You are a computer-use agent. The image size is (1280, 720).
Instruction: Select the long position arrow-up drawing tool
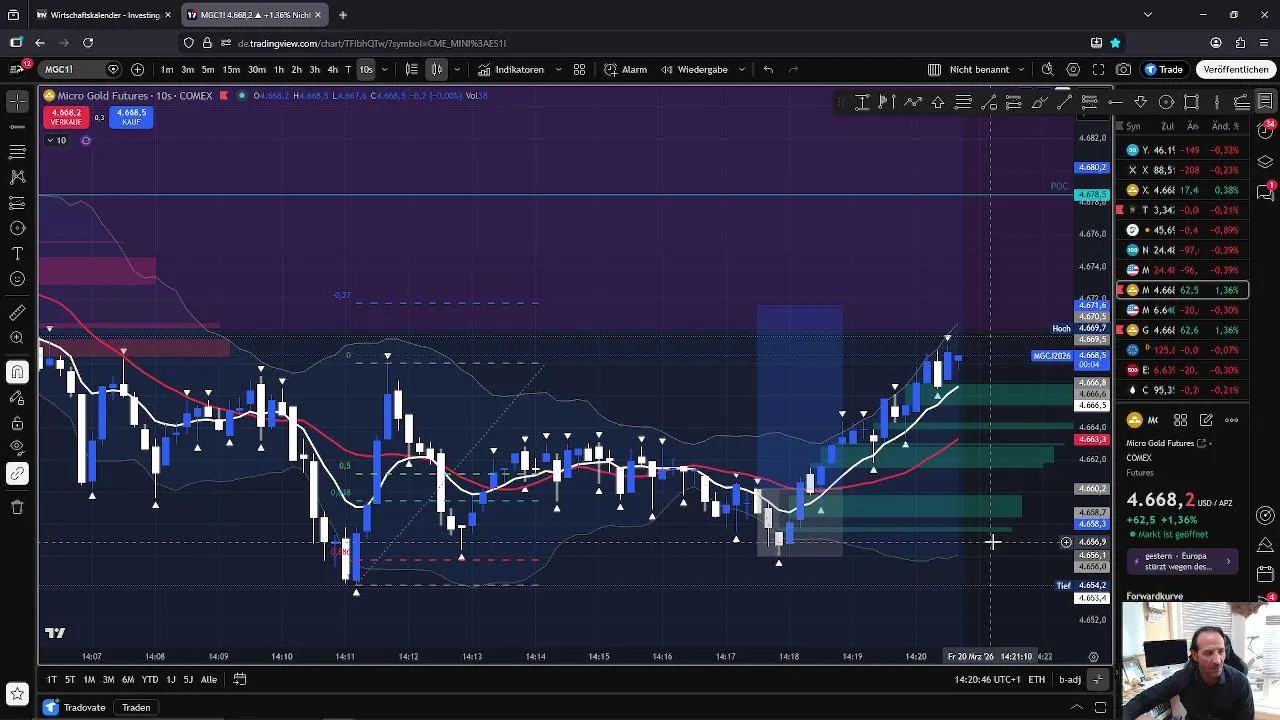click(938, 102)
